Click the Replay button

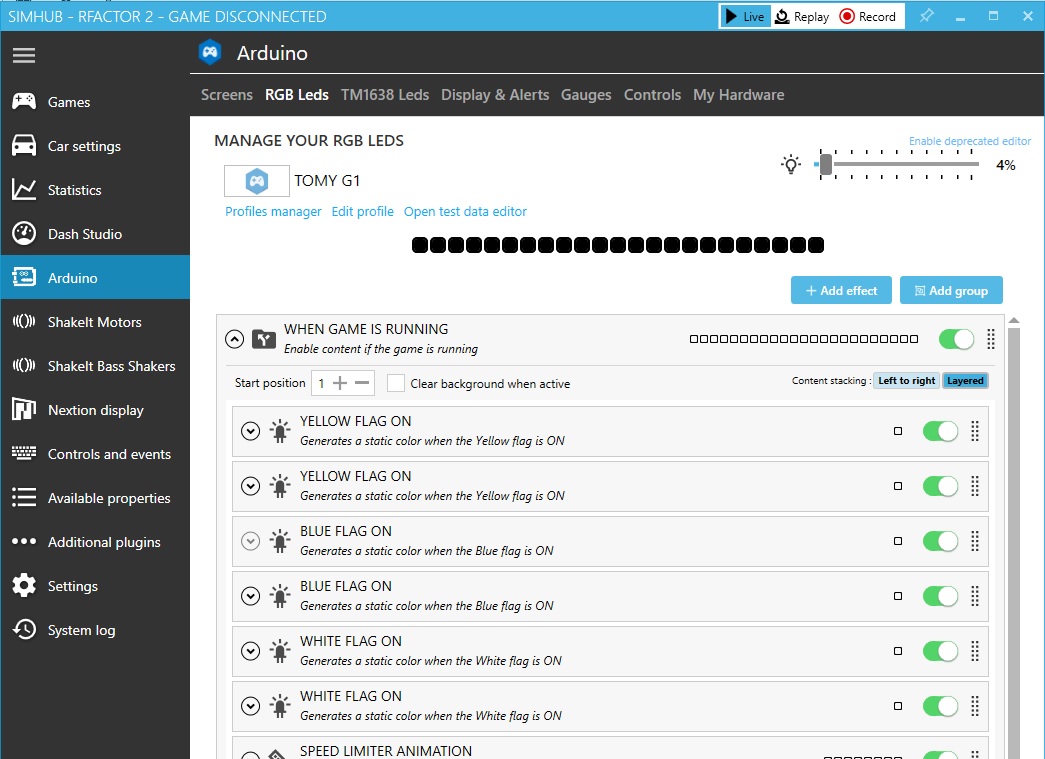tap(802, 17)
